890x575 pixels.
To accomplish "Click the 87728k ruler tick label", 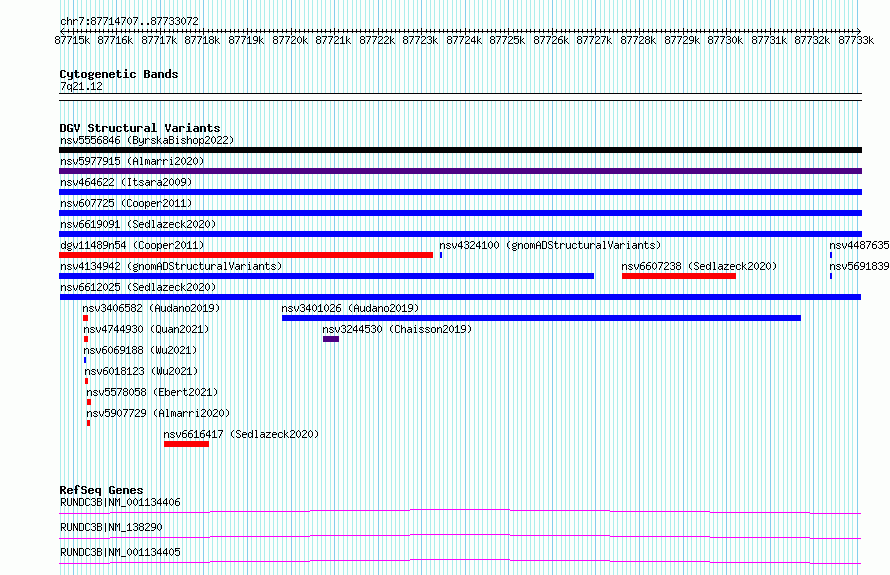I will point(638,40).
